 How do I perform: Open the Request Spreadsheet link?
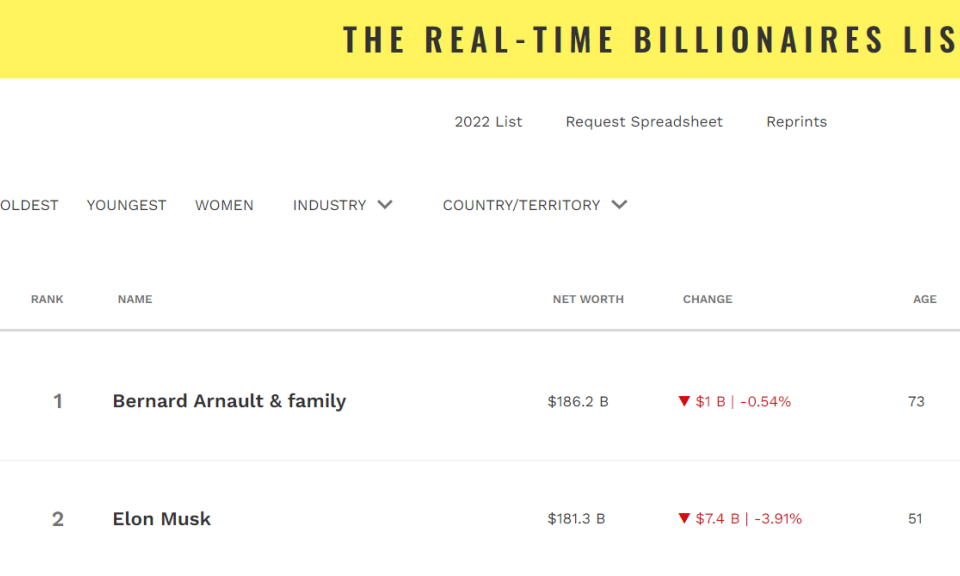[x=644, y=122]
